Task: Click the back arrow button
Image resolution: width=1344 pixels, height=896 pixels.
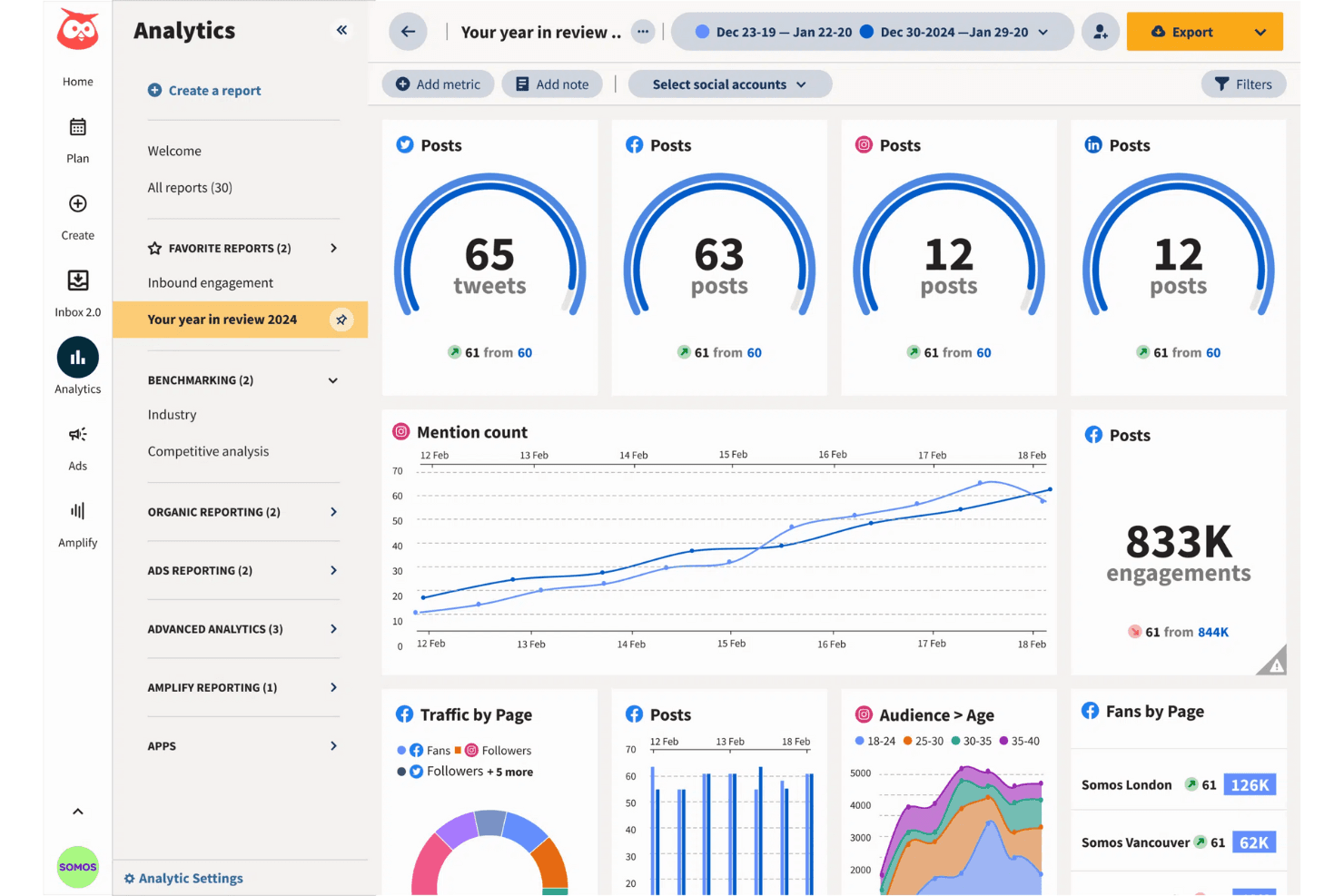Action: [x=408, y=32]
